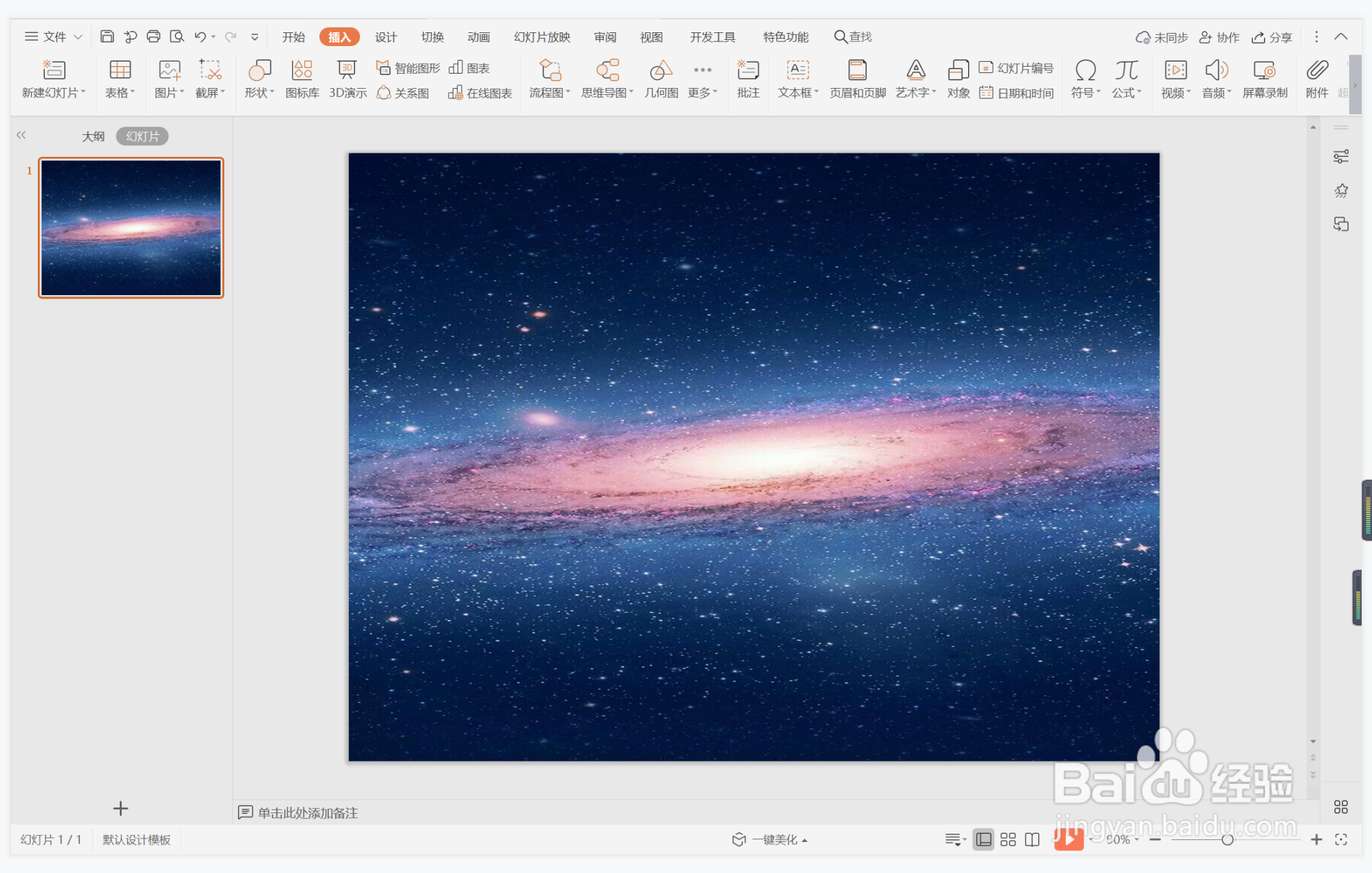Open Header and Footer (页眉和页脚)

tap(857, 80)
